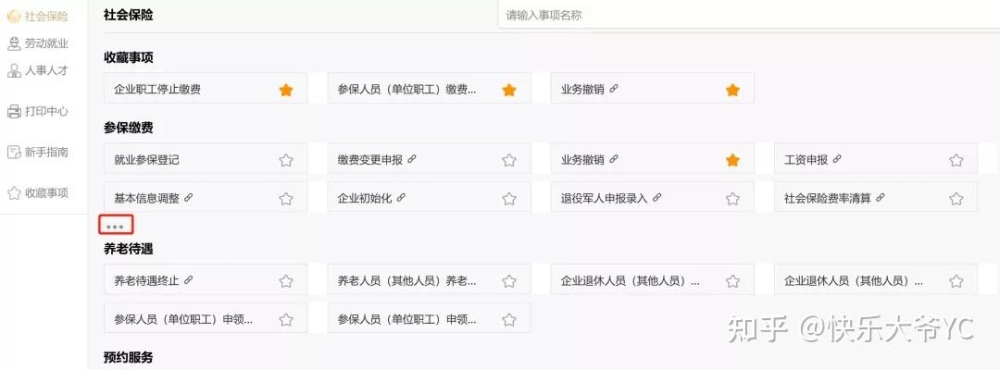Unfavorite 企业职工停止缴费 via its orange star
Image resolution: width=1000 pixels, height=370 pixels.
pyautogui.click(x=286, y=90)
